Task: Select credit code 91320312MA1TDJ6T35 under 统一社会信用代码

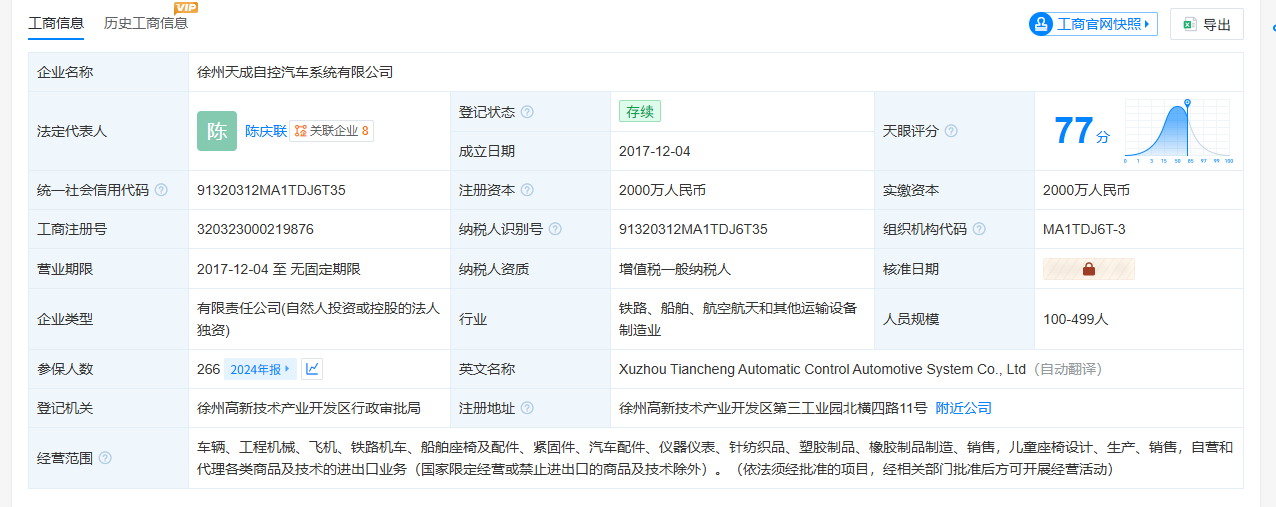Action: pyautogui.click(x=272, y=190)
